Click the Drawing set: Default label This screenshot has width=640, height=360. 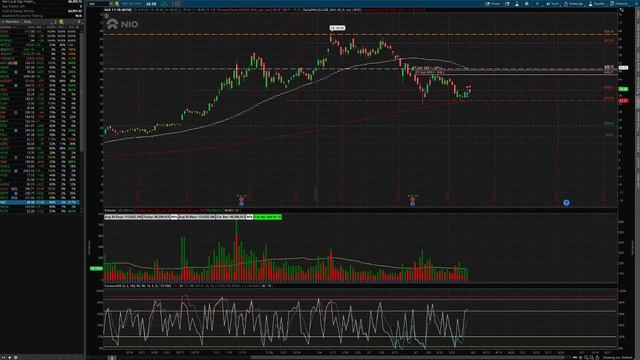pyautogui.click(x=618, y=358)
